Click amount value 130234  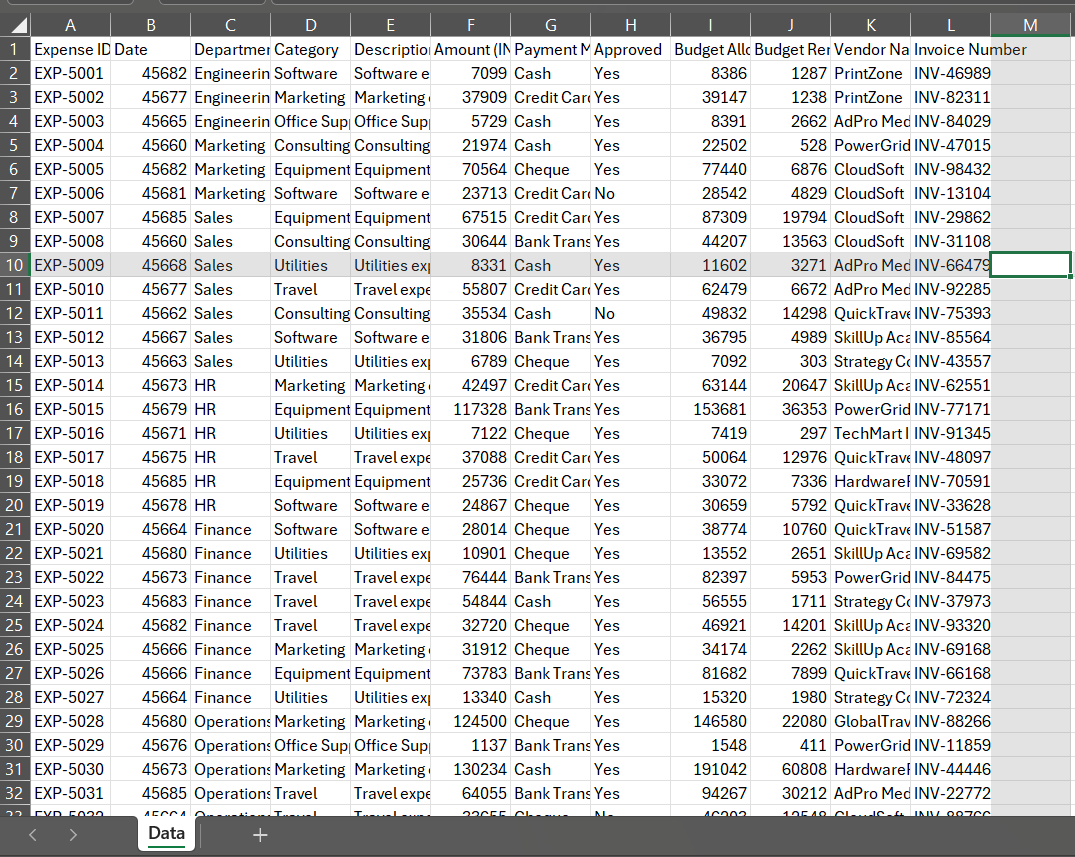tap(471, 769)
